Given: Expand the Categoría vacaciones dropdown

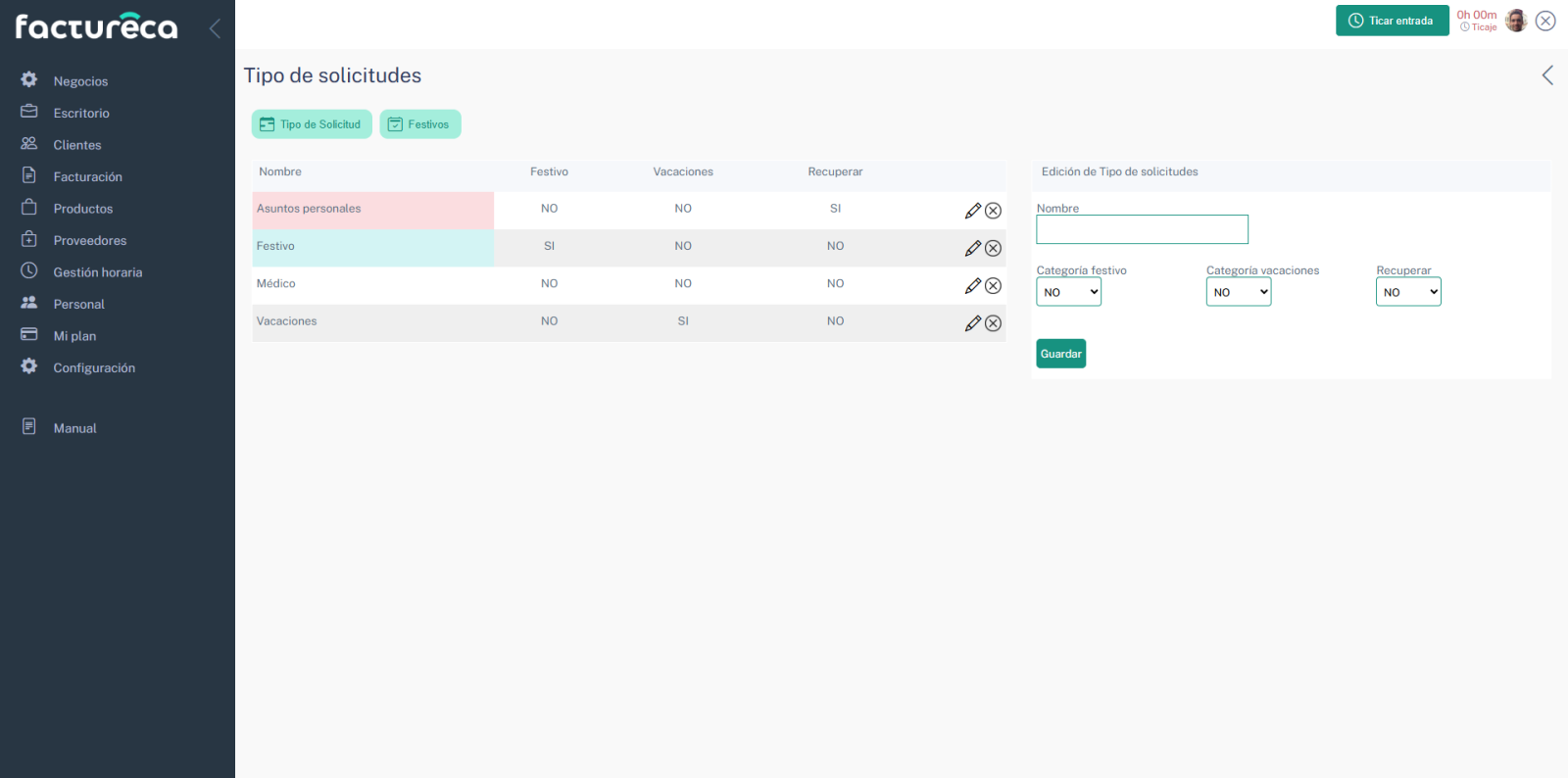Looking at the screenshot, I should click(x=1238, y=292).
